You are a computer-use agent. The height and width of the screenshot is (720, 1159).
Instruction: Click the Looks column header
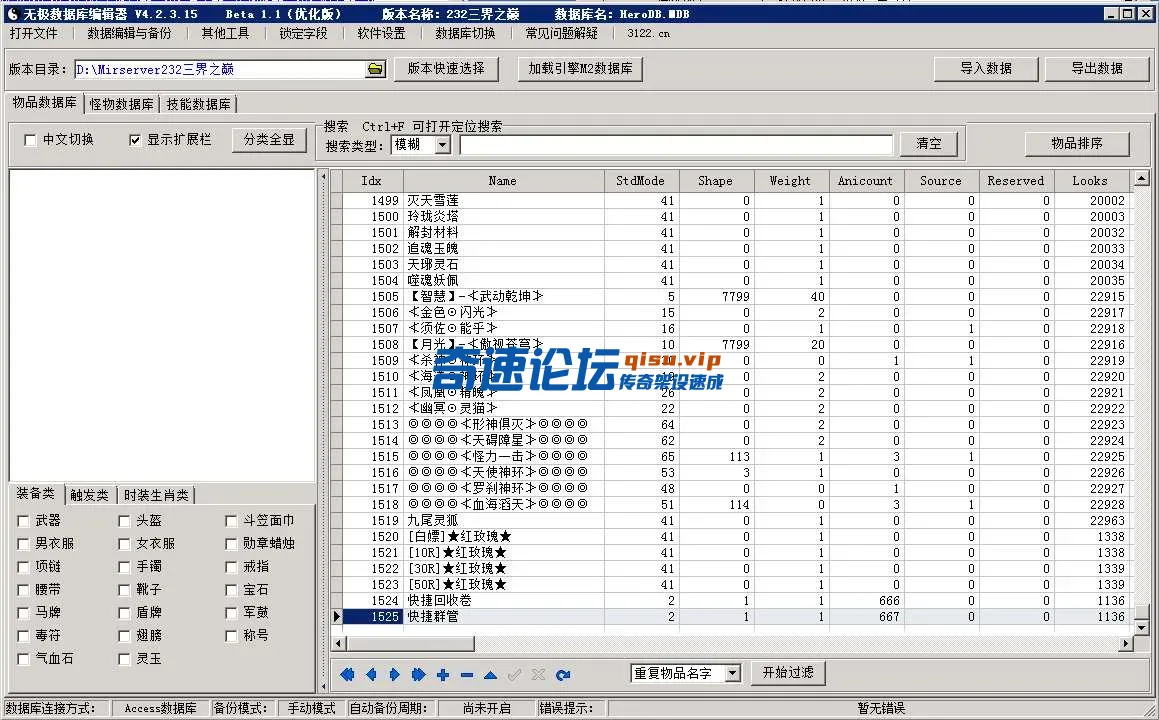1090,181
